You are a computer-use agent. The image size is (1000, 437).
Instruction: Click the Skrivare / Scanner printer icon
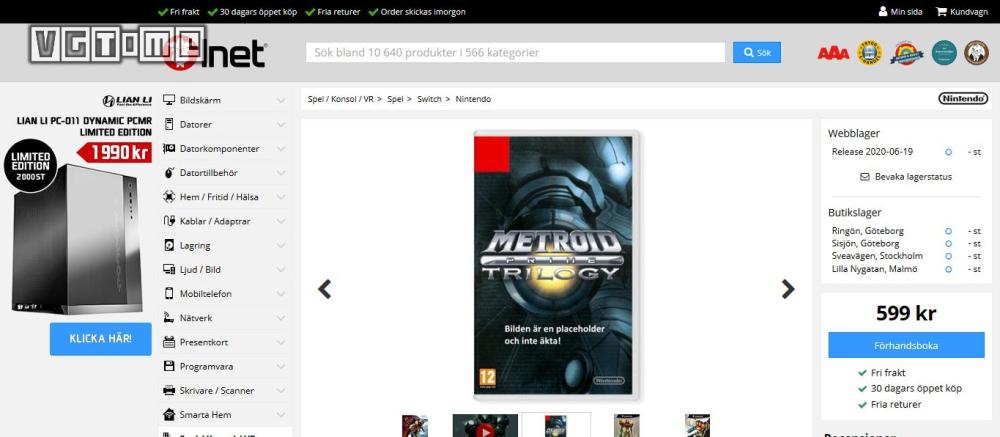pyautogui.click(x=169, y=390)
